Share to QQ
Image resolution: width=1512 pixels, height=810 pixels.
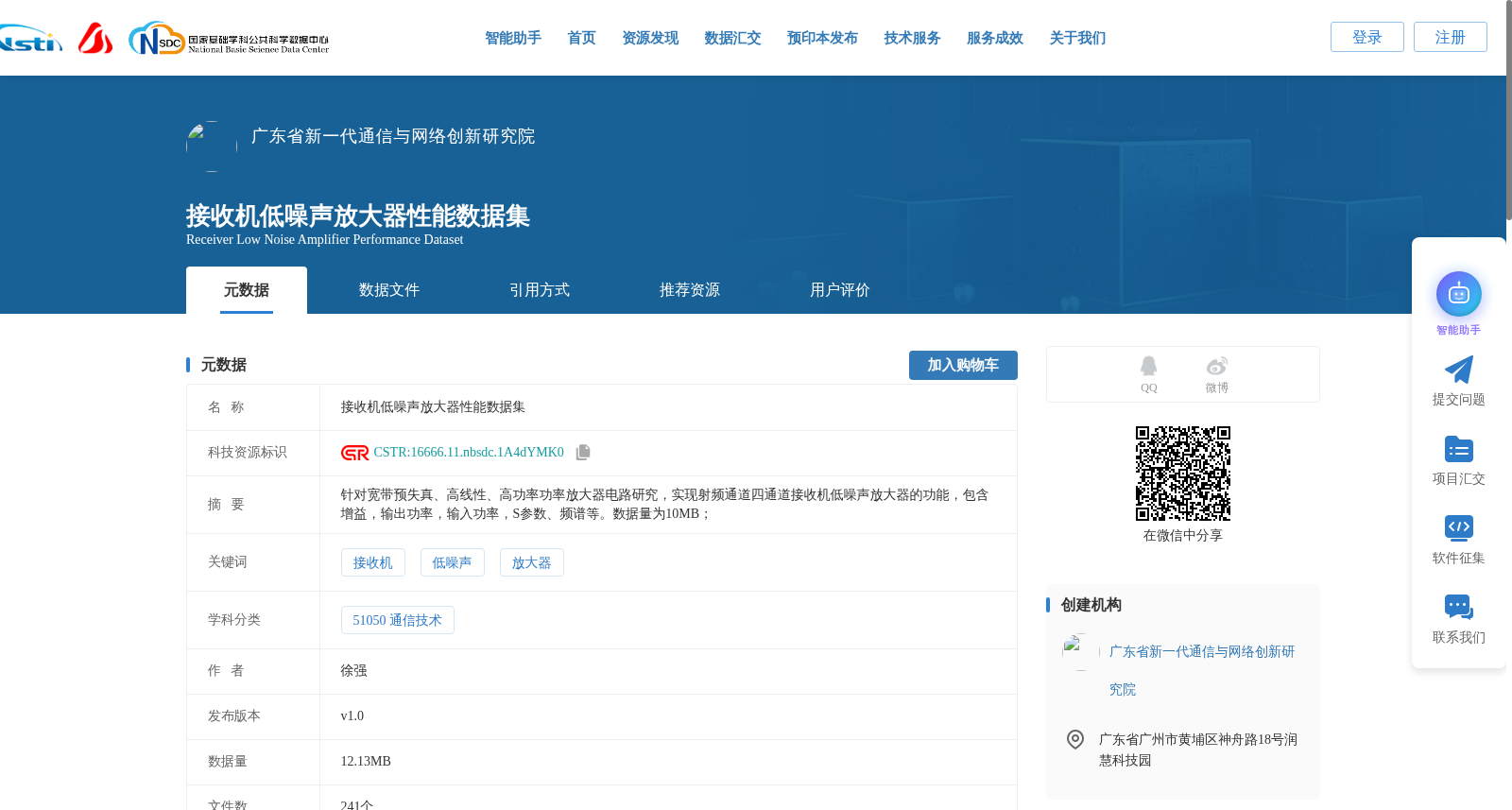pos(1148,374)
